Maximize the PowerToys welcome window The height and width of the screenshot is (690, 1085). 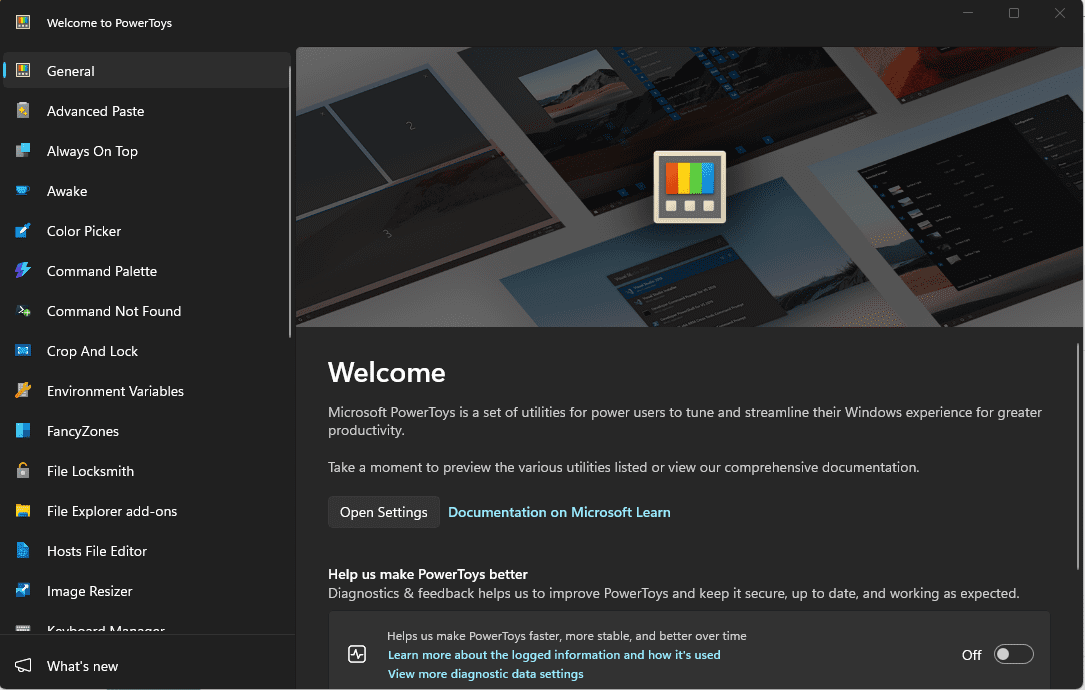[x=1014, y=13]
